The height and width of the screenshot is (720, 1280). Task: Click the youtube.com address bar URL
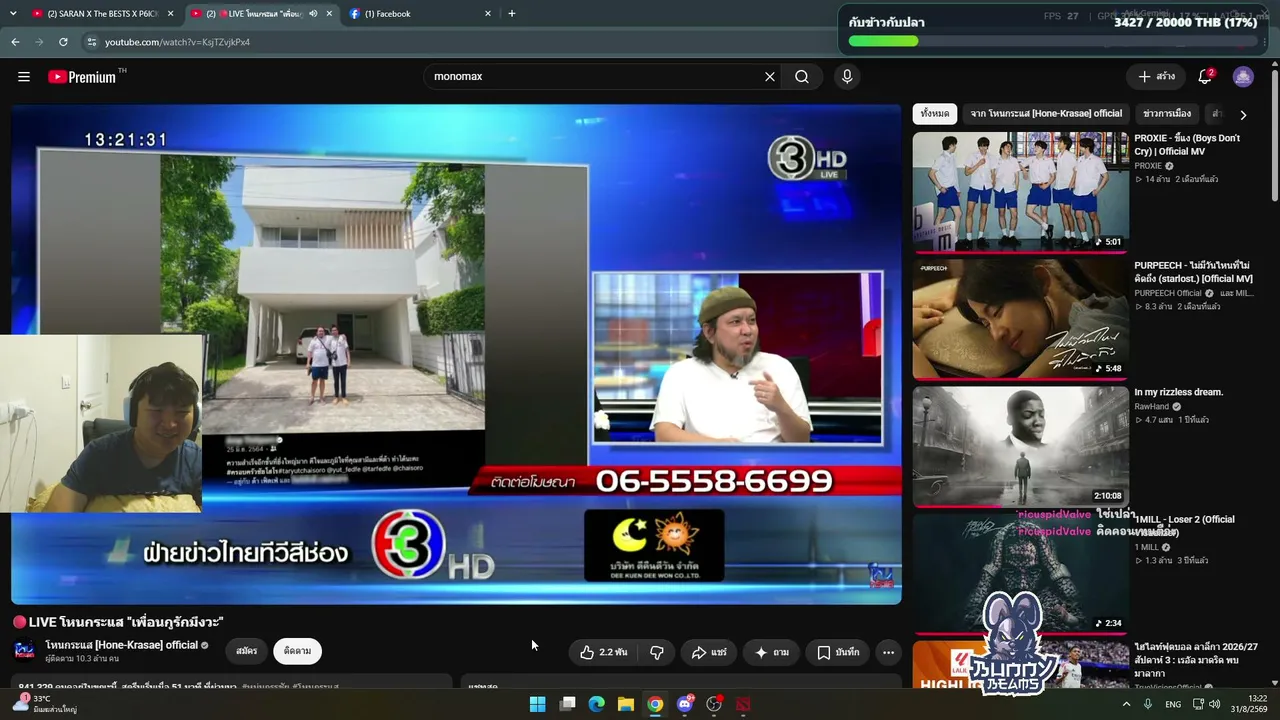(177, 42)
